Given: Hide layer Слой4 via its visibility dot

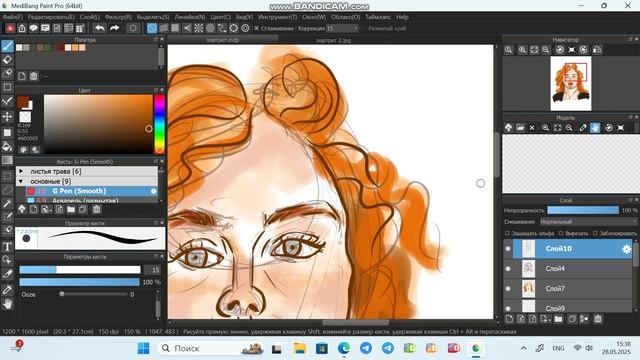Looking at the screenshot, I should click(x=508, y=269).
